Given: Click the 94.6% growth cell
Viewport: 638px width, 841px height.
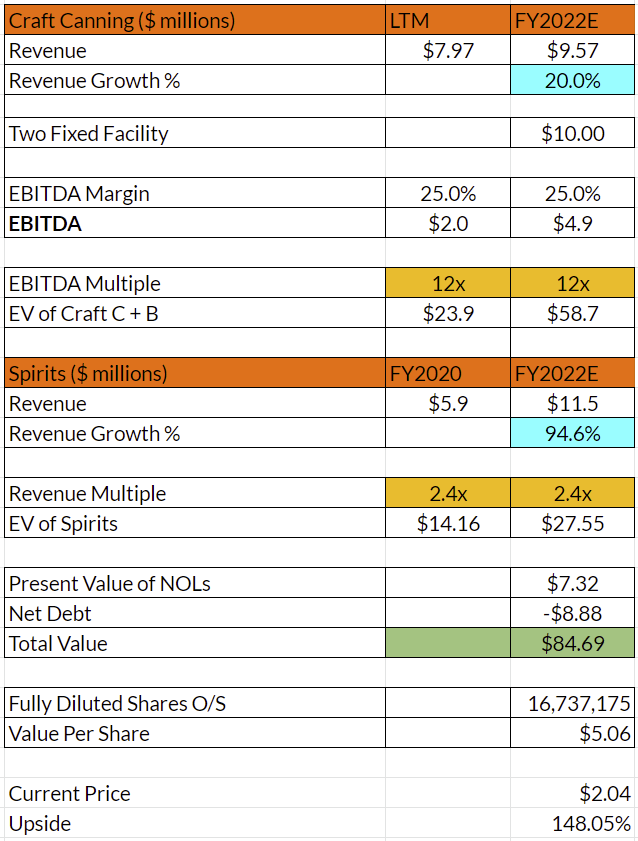Looking at the screenshot, I should pos(572,433).
